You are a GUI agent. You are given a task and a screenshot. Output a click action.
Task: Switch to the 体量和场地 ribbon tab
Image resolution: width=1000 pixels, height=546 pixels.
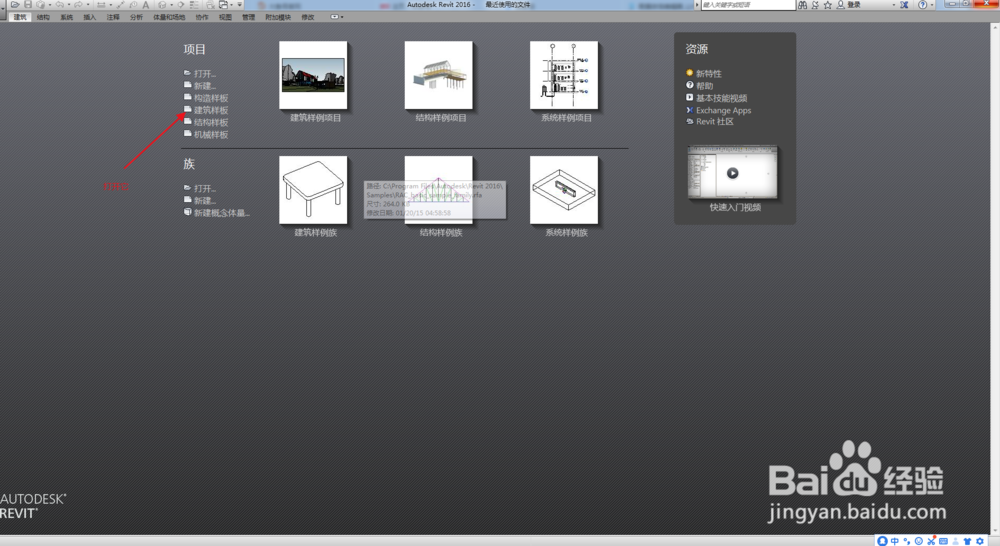(x=169, y=17)
